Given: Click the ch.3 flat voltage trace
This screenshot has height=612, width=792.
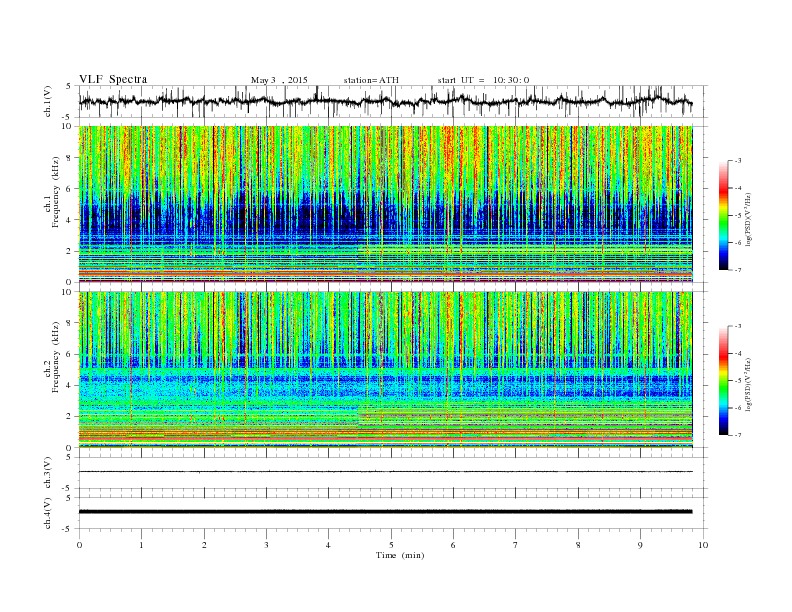Looking at the screenshot, I should coord(385,472).
